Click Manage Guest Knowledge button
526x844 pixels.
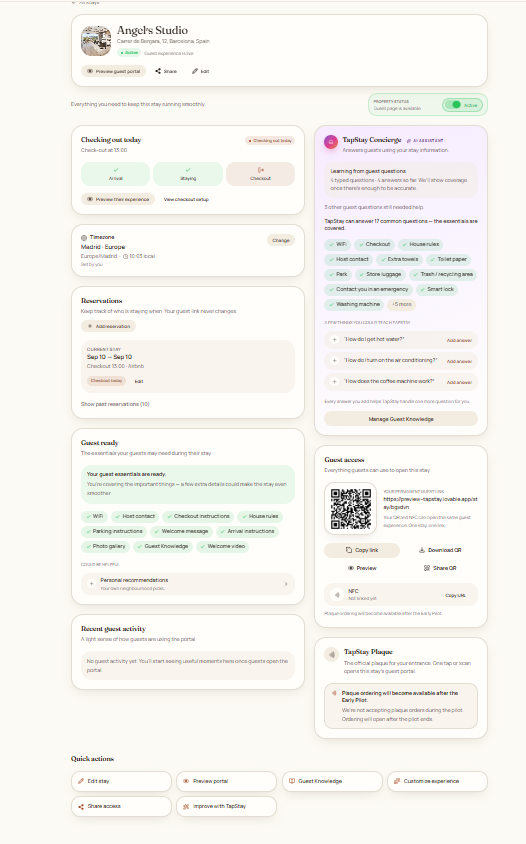[x=401, y=419]
